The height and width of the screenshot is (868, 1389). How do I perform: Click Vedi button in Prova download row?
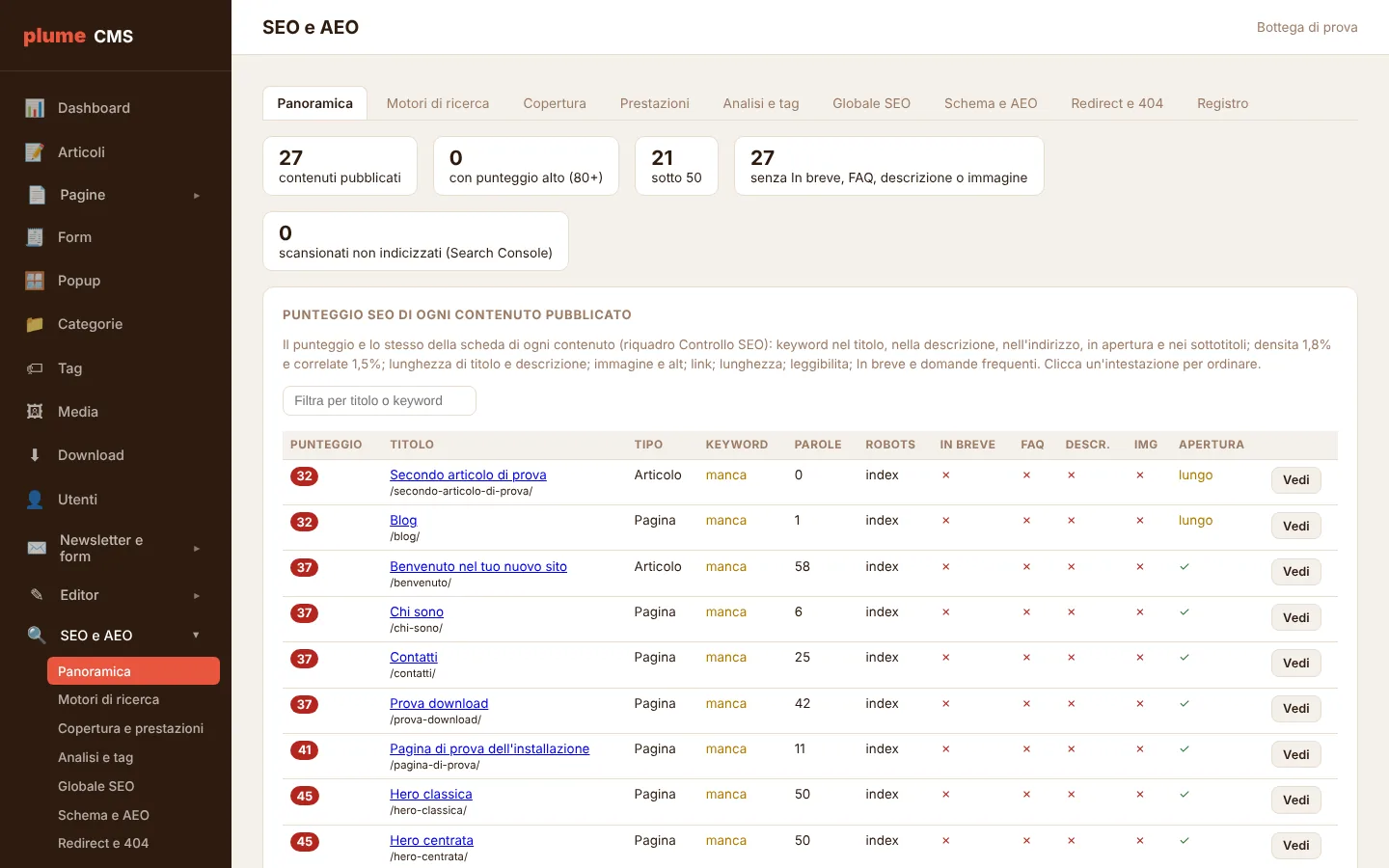pos(1296,709)
